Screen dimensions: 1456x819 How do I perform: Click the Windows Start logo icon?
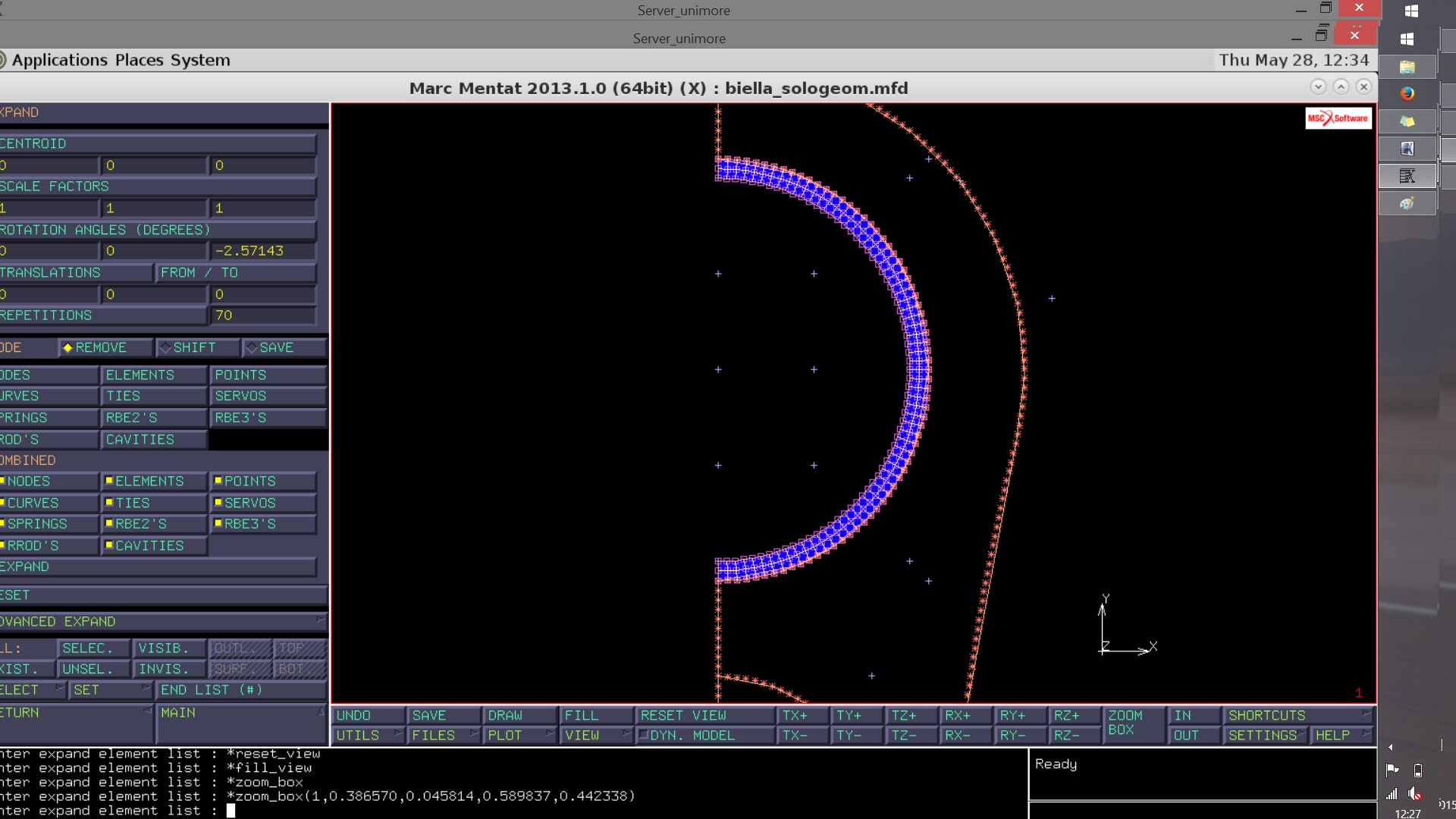click(x=1411, y=11)
